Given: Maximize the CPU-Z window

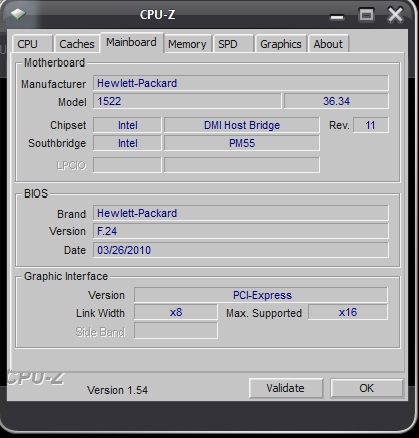Looking at the screenshot, I should [x=366, y=15].
